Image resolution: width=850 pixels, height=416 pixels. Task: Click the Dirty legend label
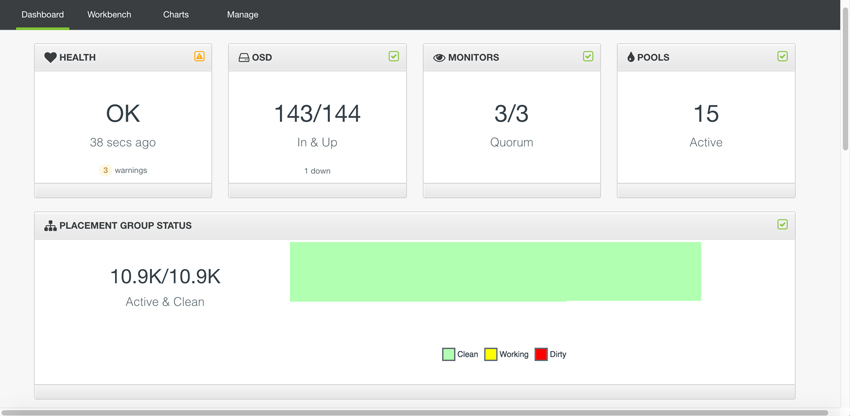pyautogui.click(x=558, y=355)
